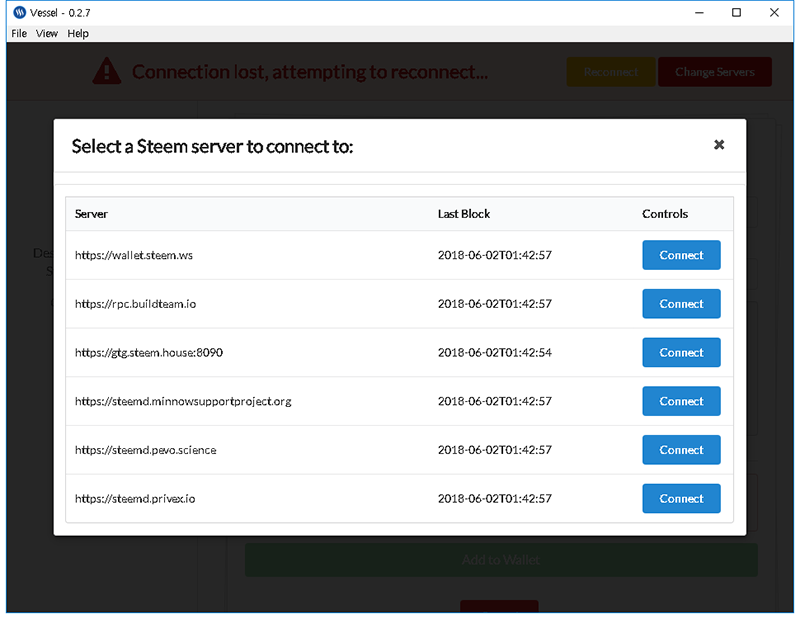Viewport: 800px width, 619px height.
Task: Select the https://rpc.buildteam.io address text
Action: click(x=135, y=304)
